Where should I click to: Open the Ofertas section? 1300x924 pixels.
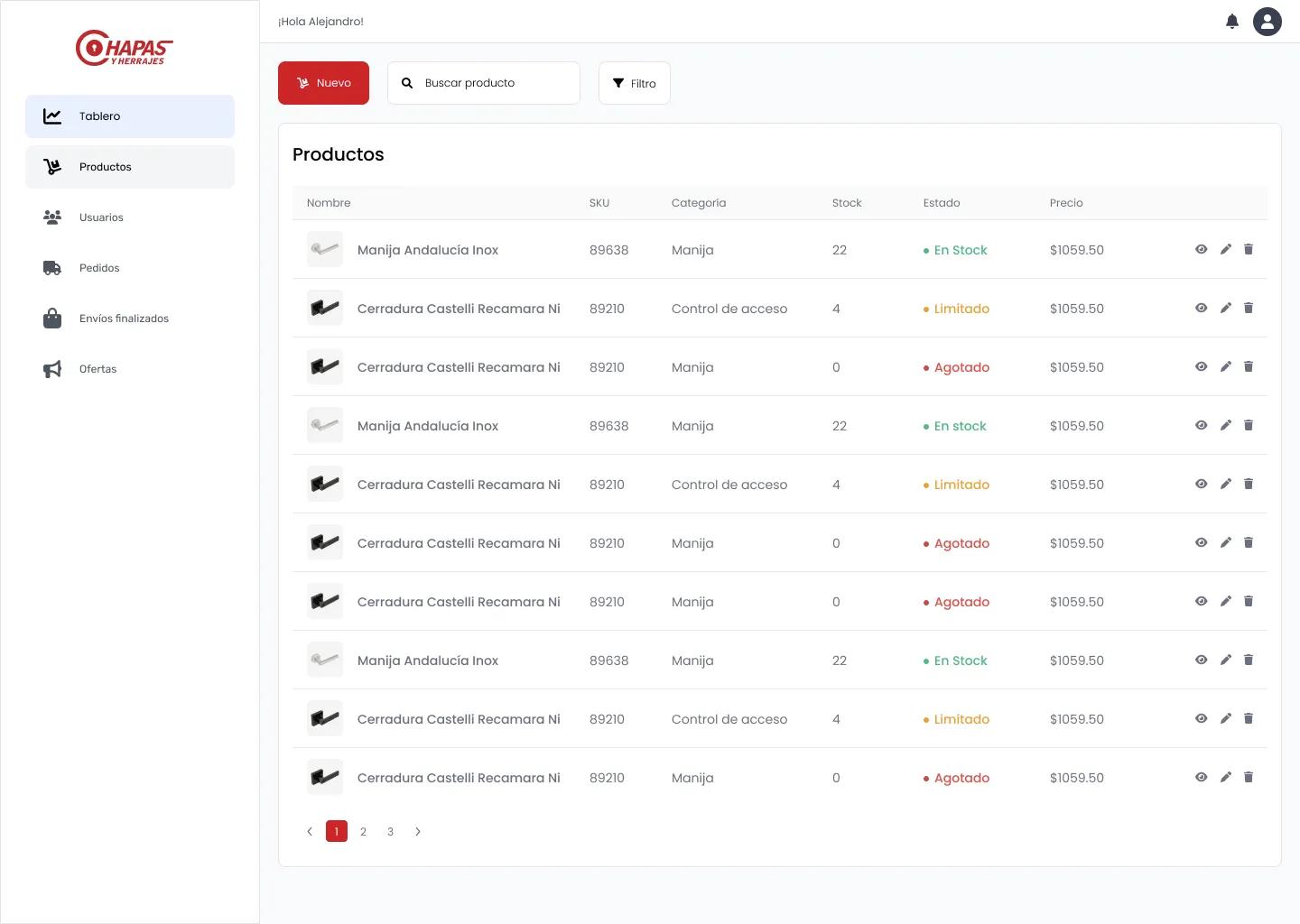[130, 369]
